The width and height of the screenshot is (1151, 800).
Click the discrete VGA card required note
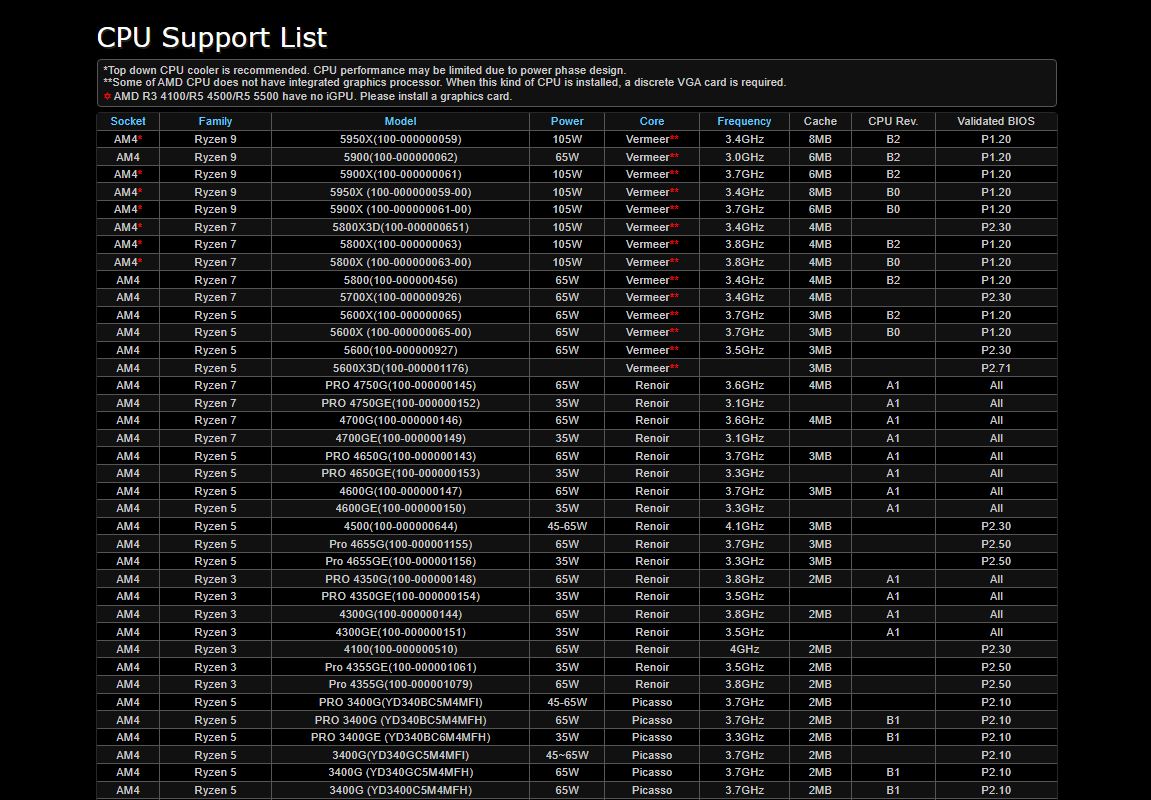click(445, 82)
